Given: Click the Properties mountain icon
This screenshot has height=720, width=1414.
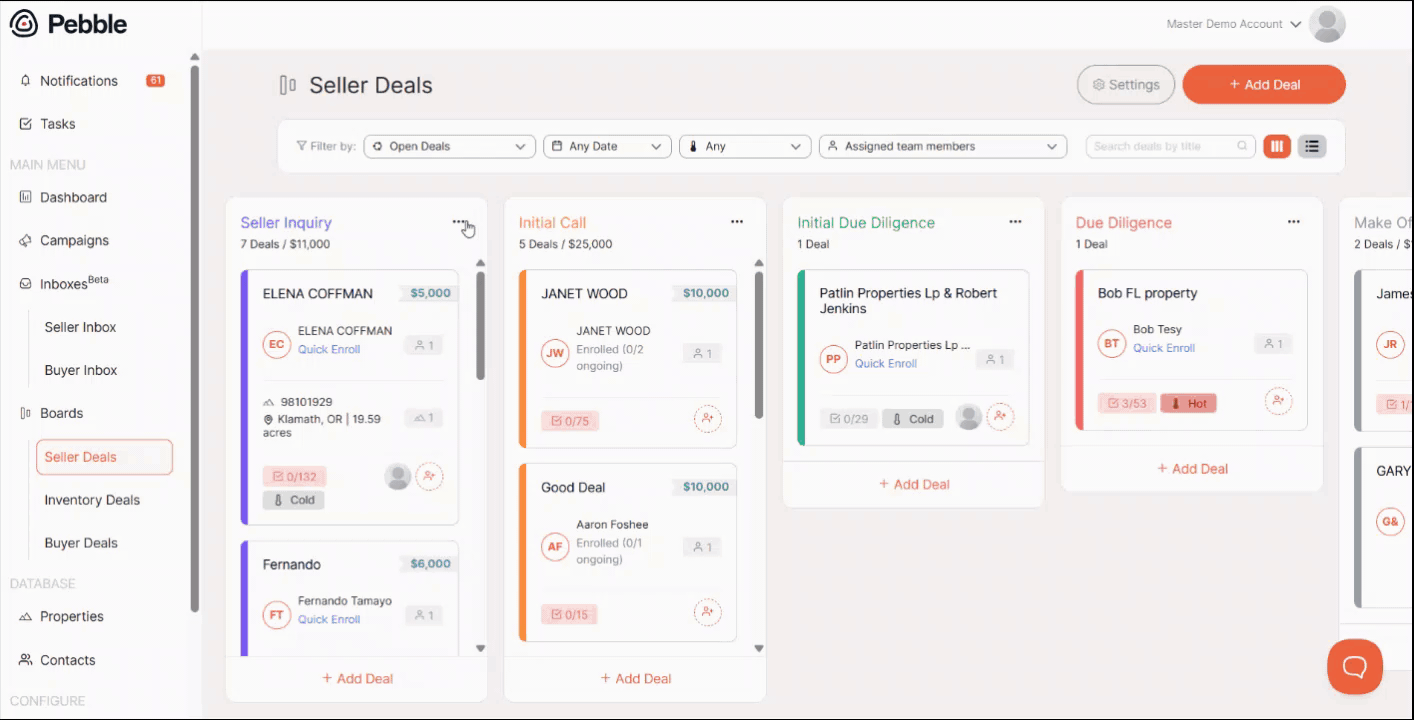Looking at the screenshot, I should pos(26,617).
